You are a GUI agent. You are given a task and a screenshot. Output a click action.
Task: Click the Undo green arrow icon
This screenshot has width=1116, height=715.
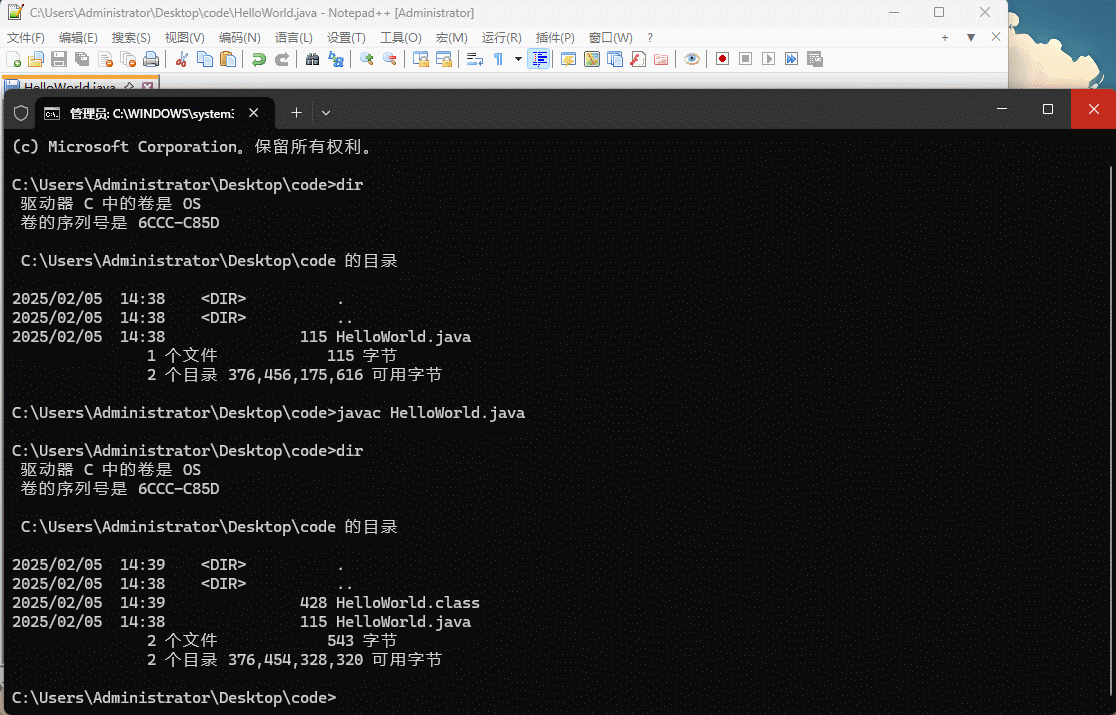tap(259, 59)
